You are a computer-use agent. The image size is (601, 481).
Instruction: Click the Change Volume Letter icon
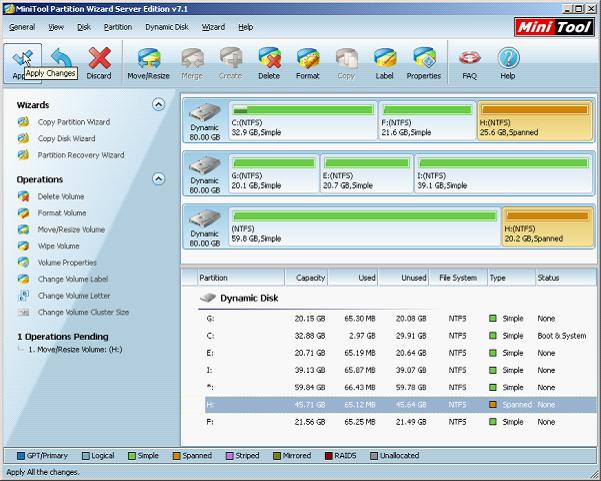point(23,295)
